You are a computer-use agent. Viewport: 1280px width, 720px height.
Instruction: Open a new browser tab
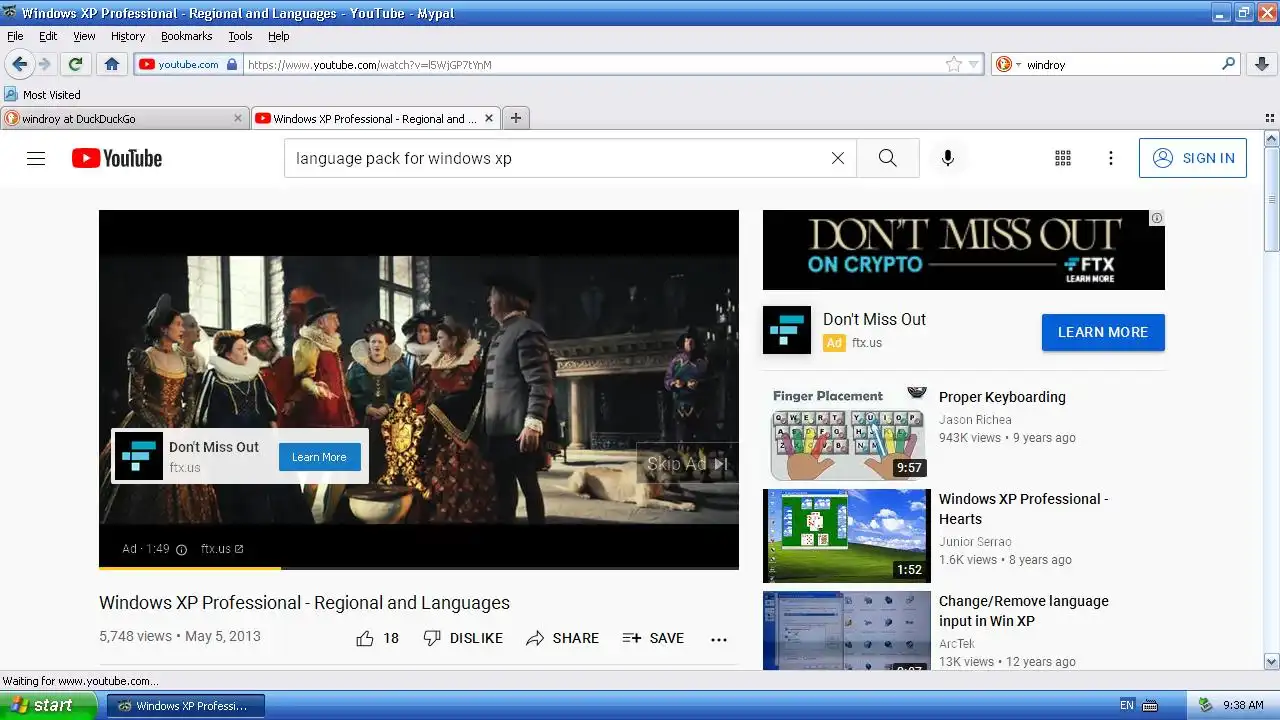tap(516, 118)
